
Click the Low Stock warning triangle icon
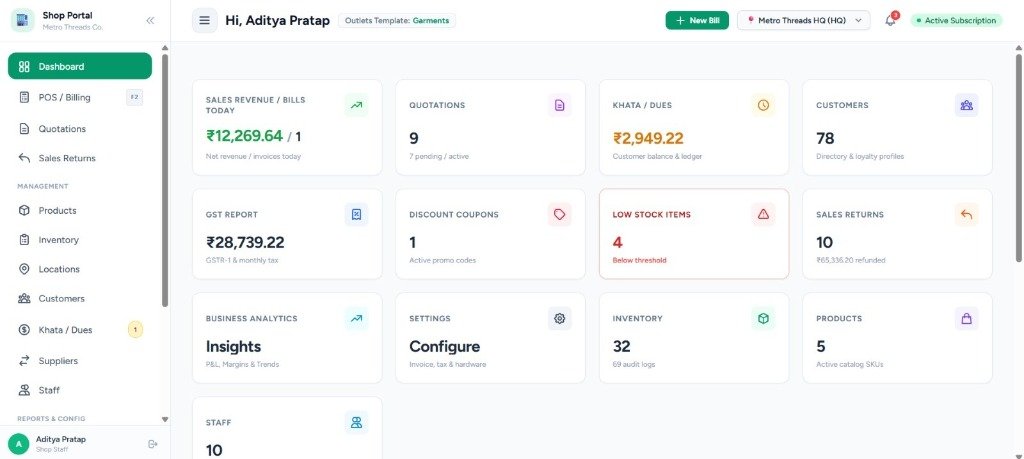click(x=763, y=214)
